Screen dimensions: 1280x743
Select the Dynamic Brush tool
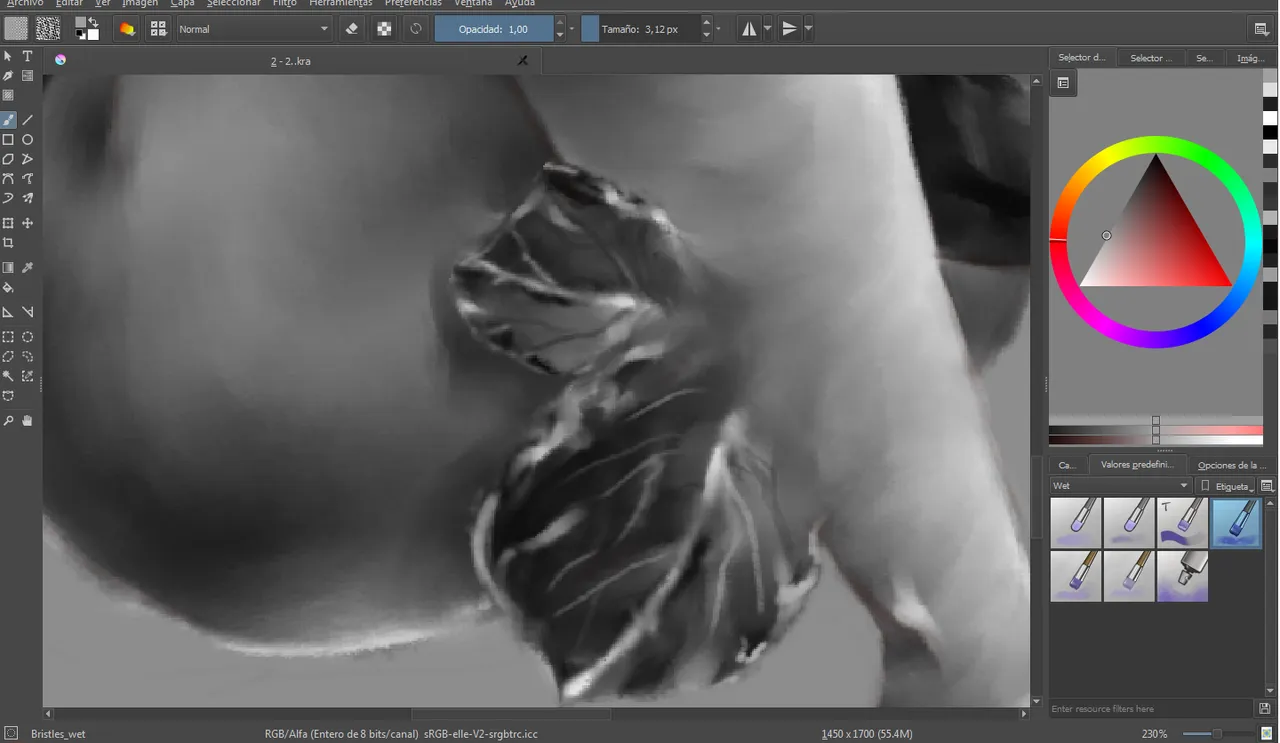(x=8, y=198)
